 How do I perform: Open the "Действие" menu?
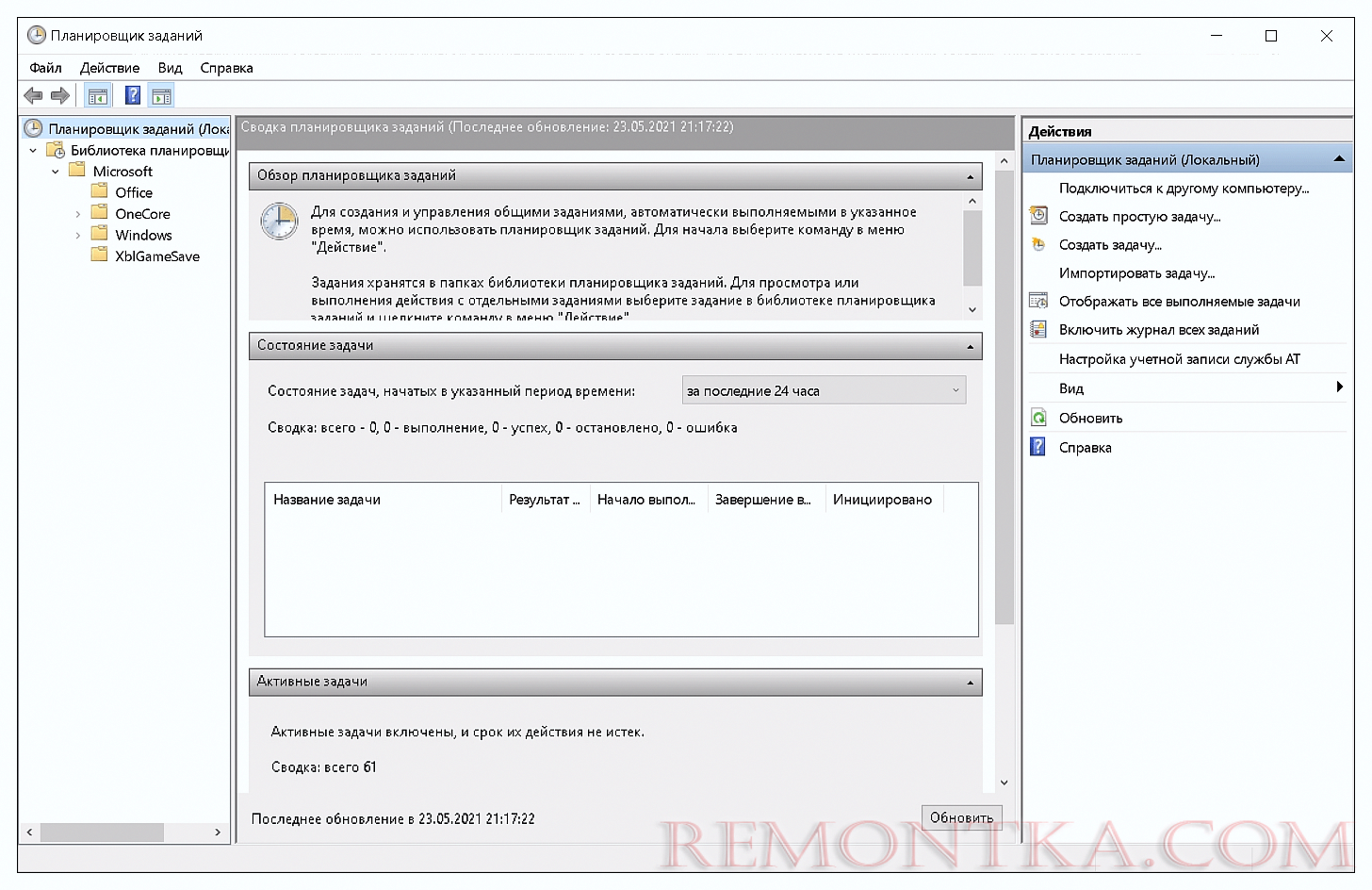click(109, 68)
